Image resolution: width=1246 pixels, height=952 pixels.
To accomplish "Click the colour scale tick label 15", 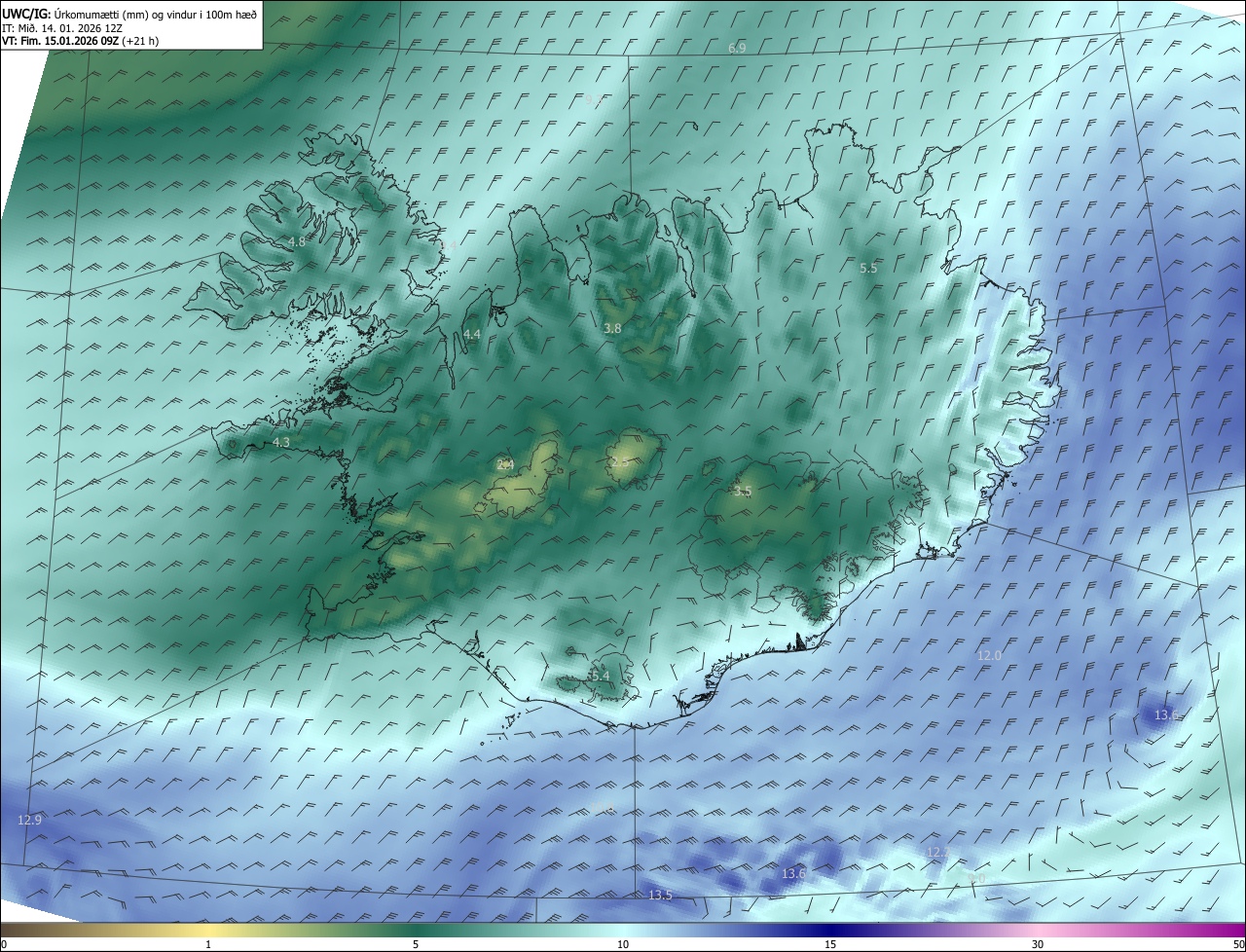I will point(830,944).
